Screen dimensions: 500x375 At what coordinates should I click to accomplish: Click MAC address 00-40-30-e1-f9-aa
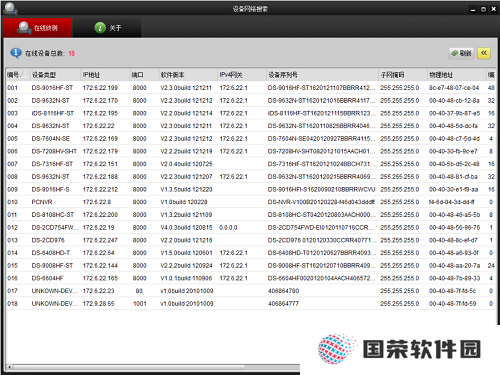[x=453, y=189]
